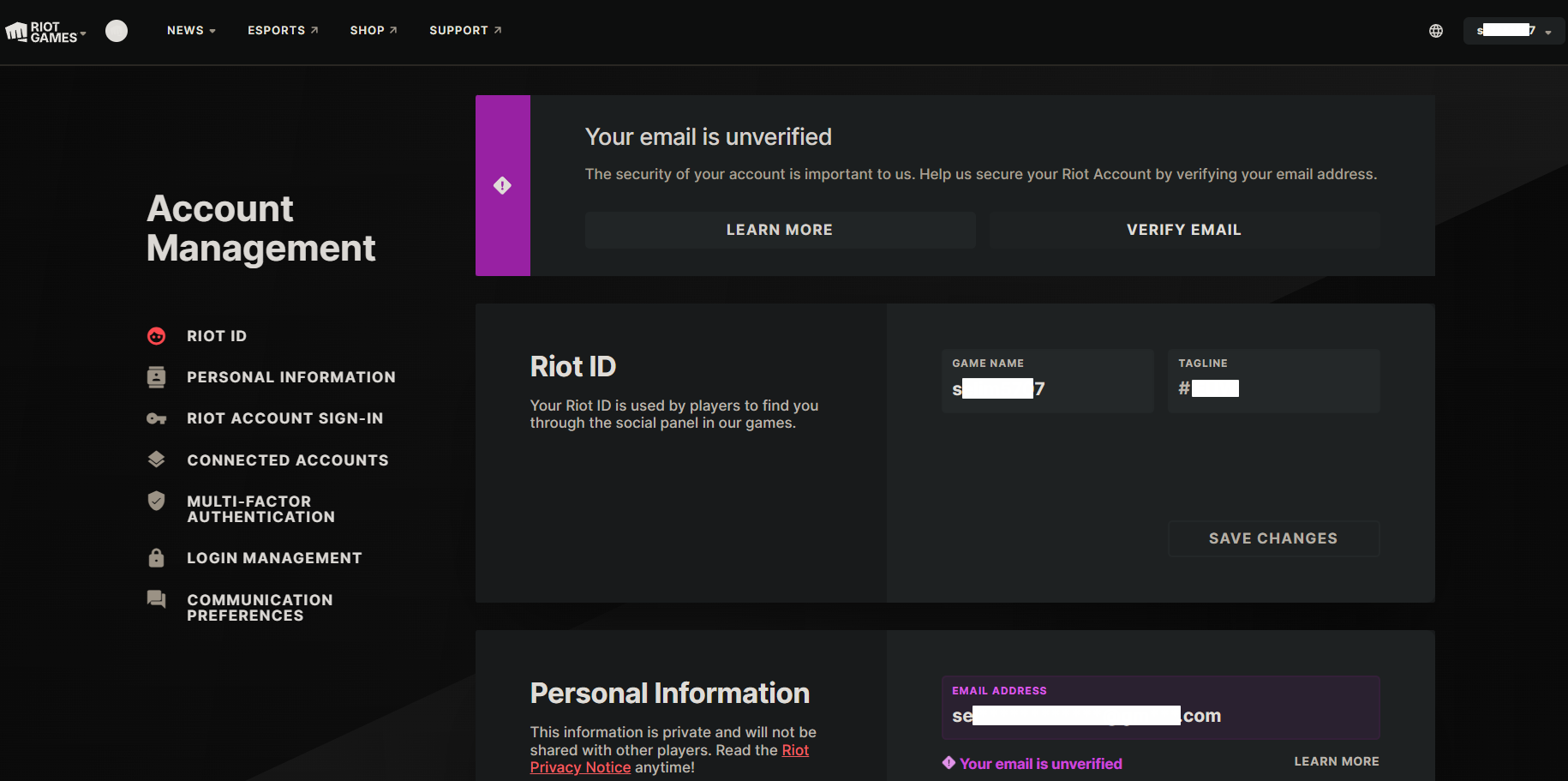
Task: Click Learn More beside email status
Action: 1337,761
